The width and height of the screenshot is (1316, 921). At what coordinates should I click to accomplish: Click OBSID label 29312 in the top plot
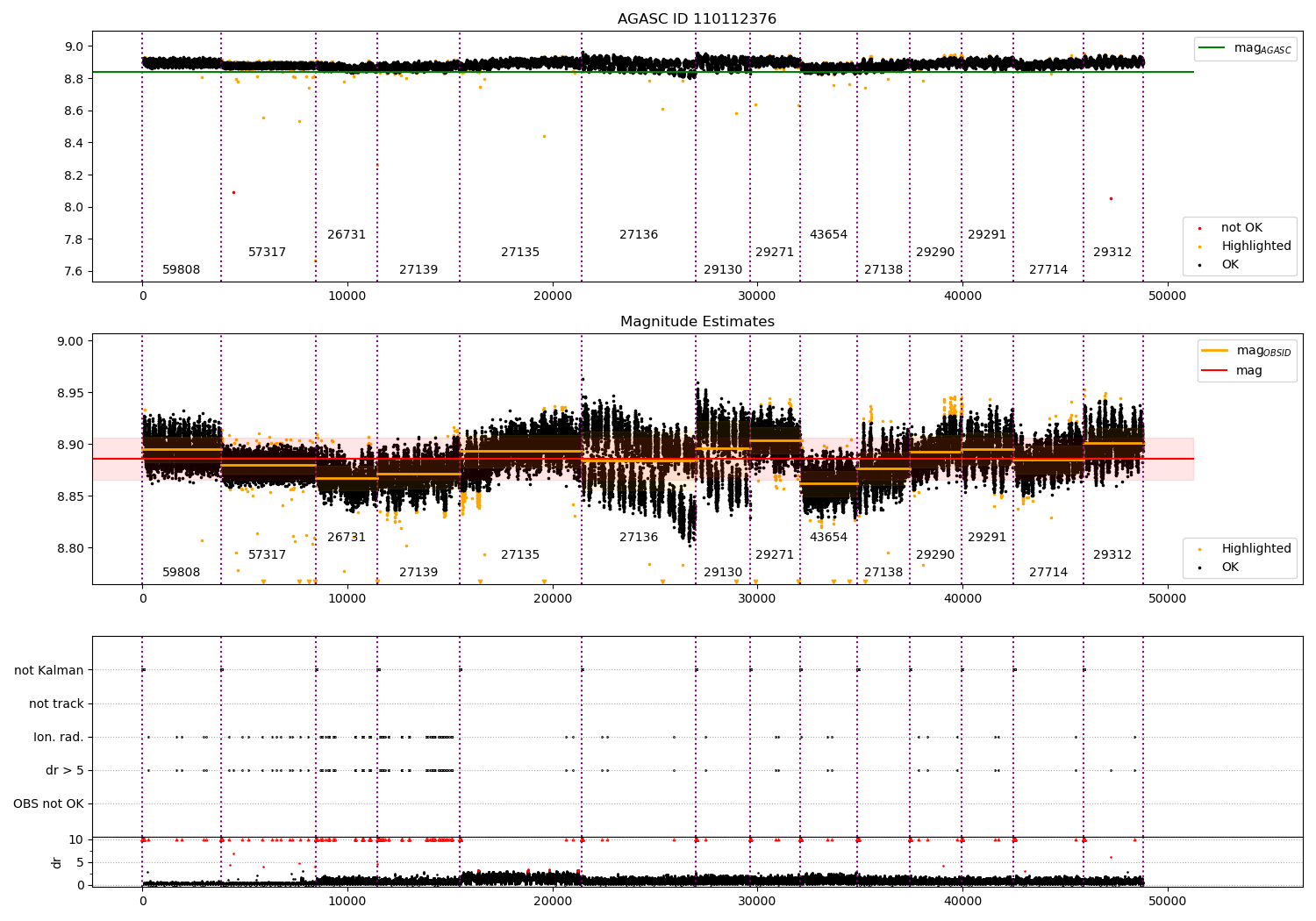coord(1112,253)
